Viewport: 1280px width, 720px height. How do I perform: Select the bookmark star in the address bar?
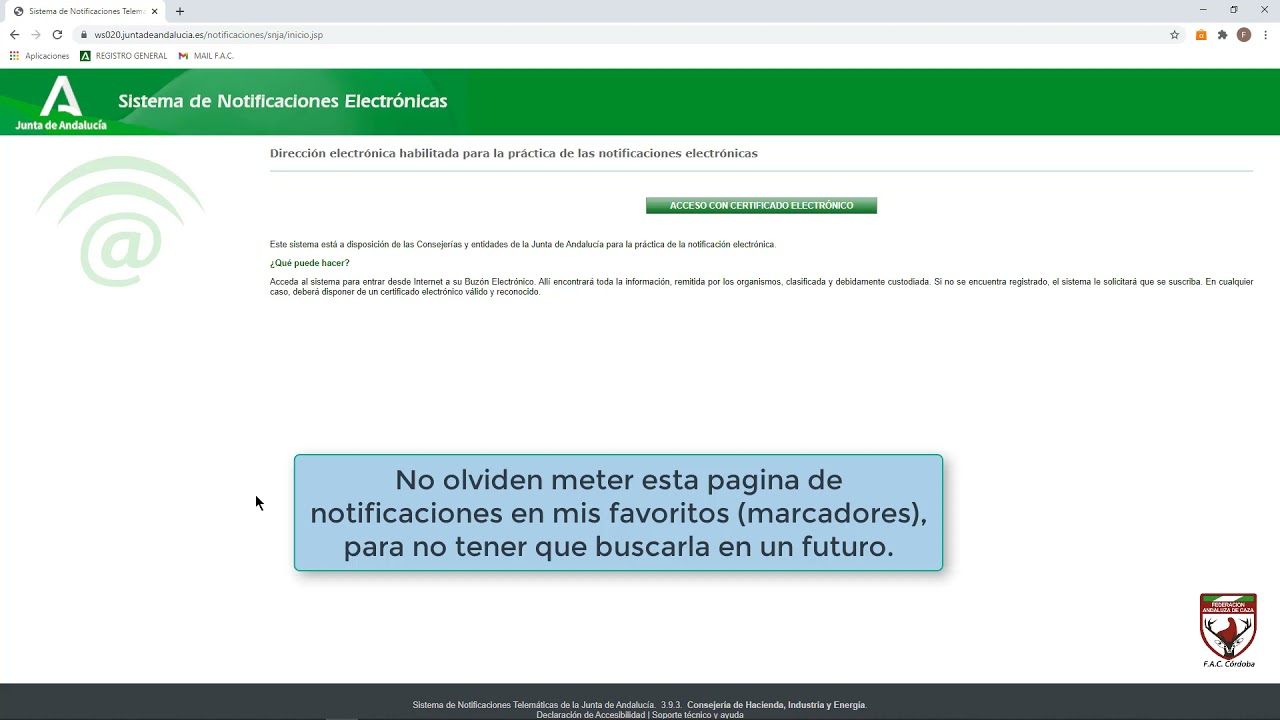(1175, 34)
